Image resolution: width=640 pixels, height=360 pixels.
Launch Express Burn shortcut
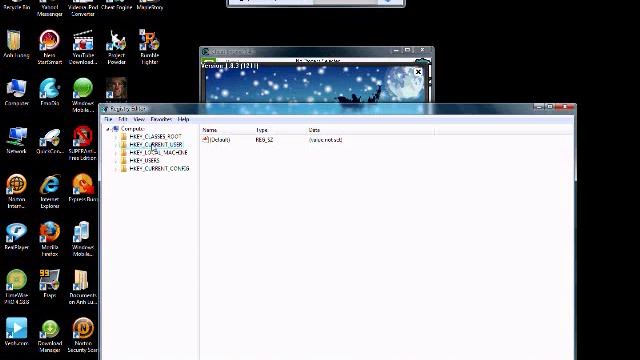click(83, 188)
